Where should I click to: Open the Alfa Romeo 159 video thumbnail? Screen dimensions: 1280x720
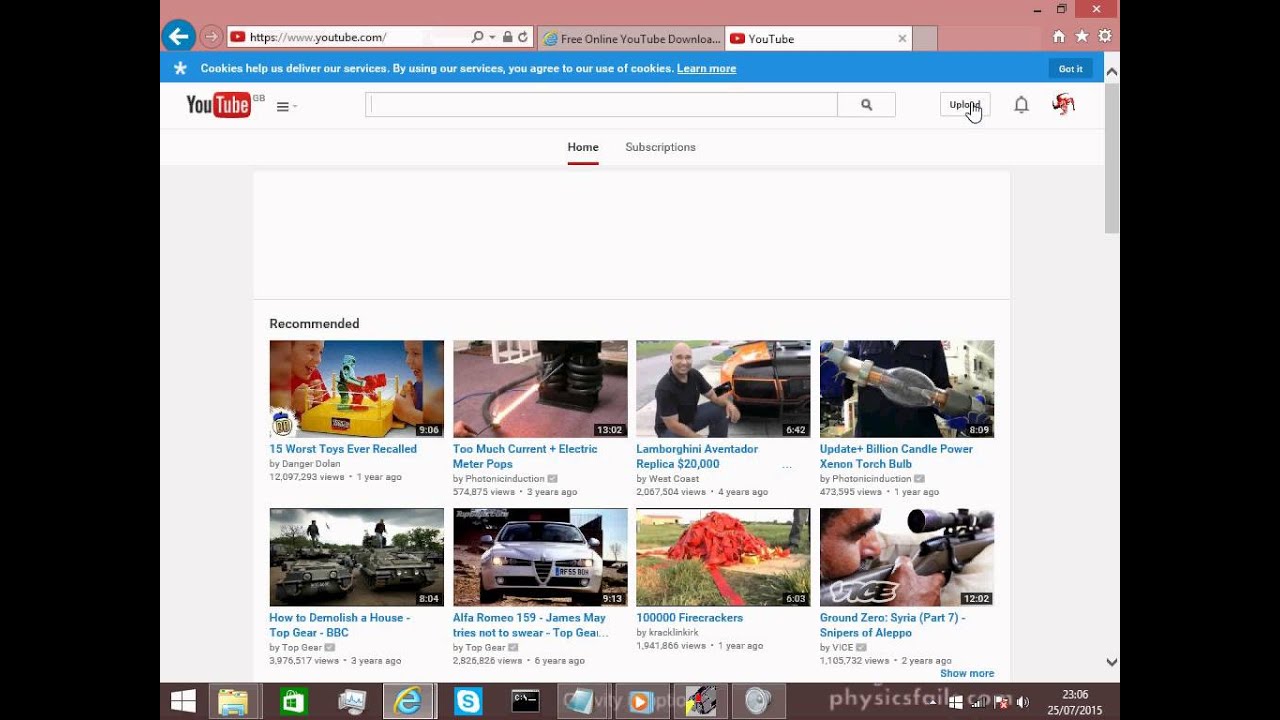coord(540,557)
